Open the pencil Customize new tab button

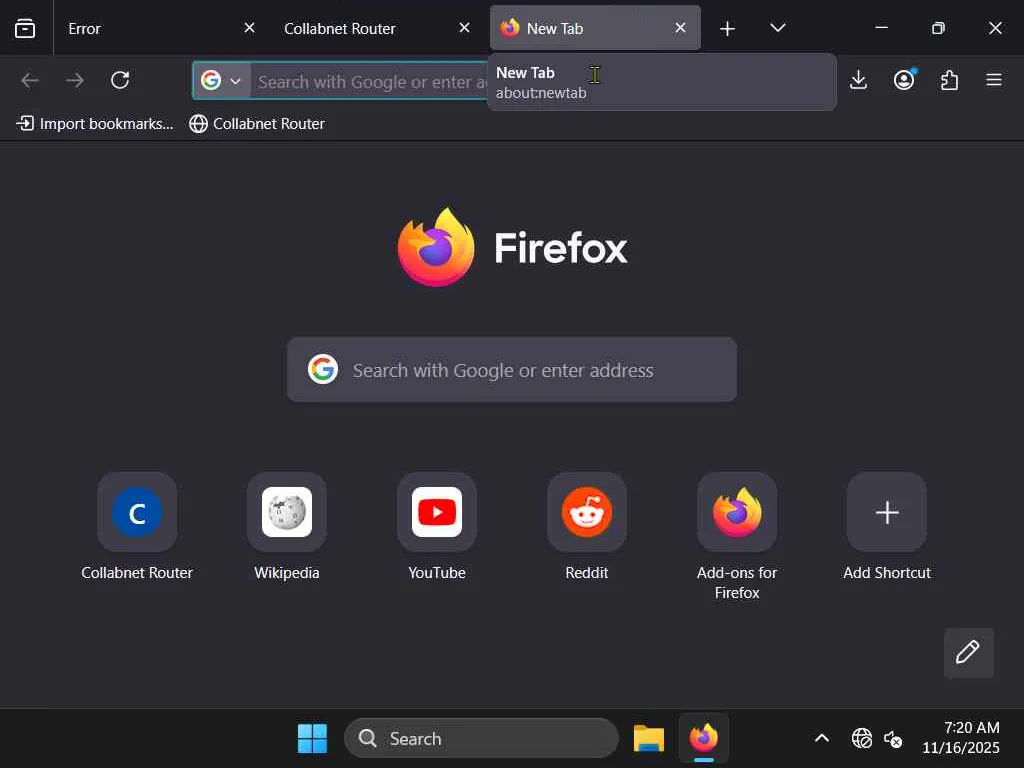(x=968, y=652)
